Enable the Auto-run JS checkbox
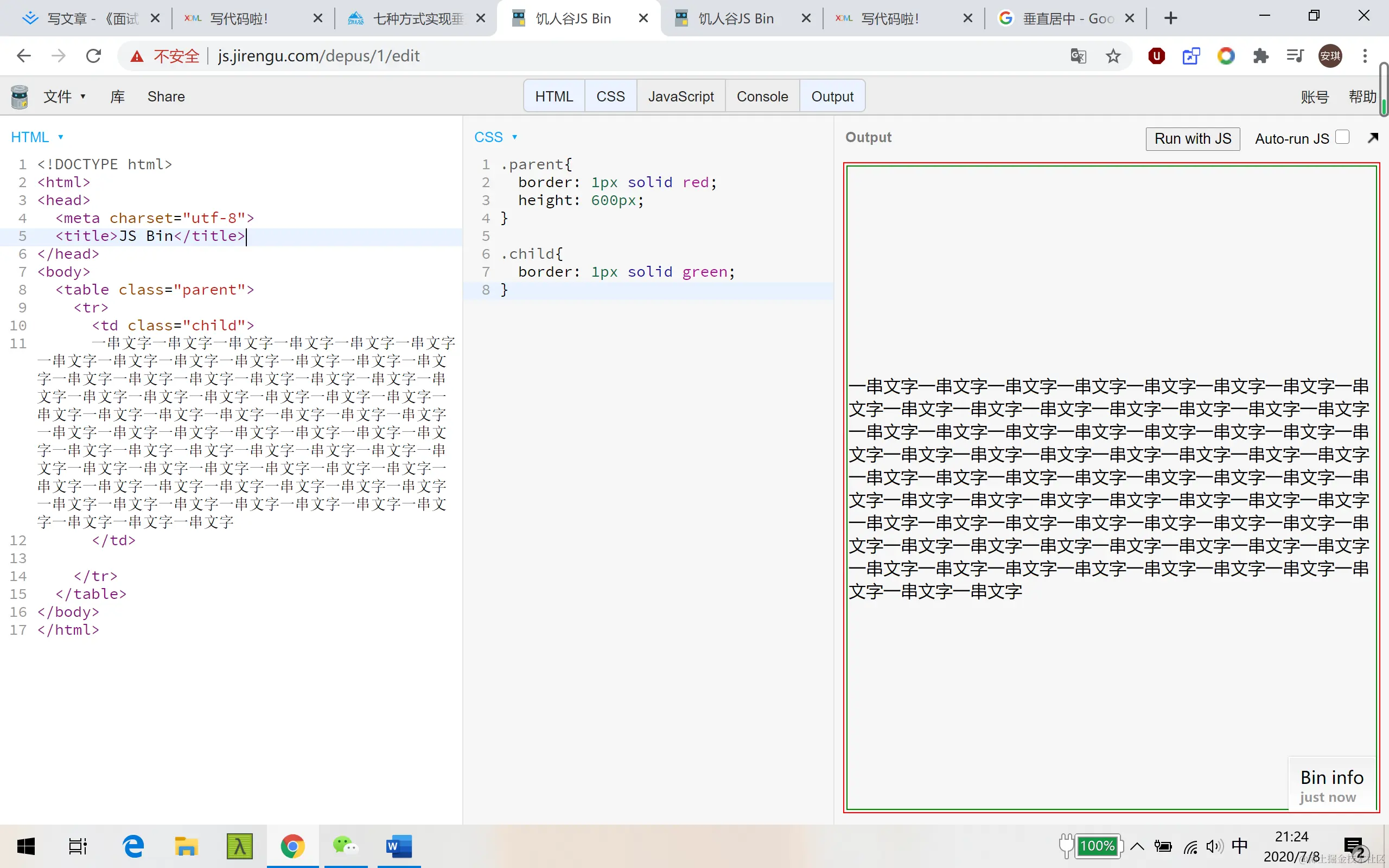The height and width of the screenshot is (868, 1389). 1342,138
